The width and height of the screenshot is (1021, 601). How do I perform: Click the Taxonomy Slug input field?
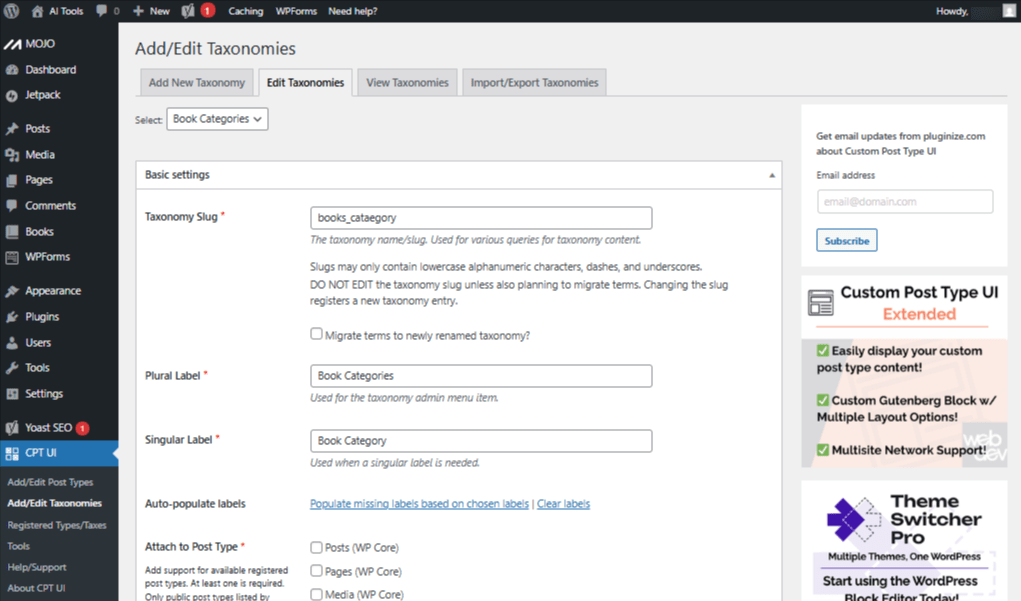click(481, 218)
